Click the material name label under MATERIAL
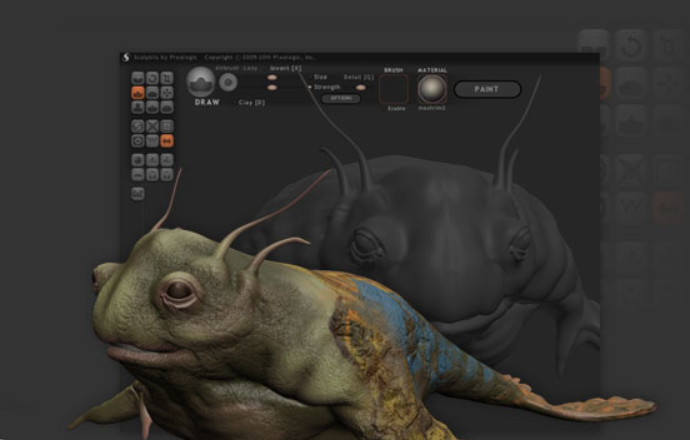Viewport: 690px width, 440px height. pyautogui.click(x=432, y=108)
